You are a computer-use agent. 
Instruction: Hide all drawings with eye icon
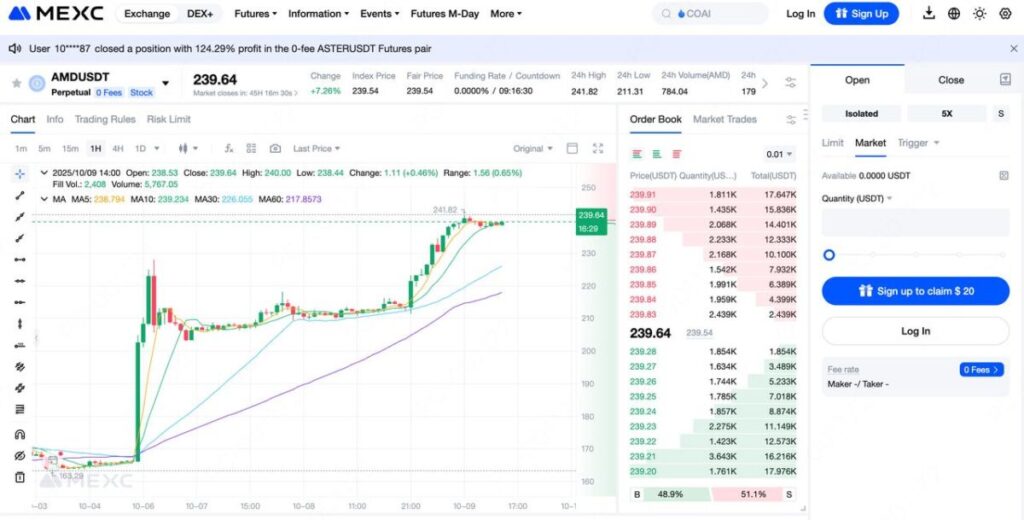pyautogui.click(x=19, y=456)
